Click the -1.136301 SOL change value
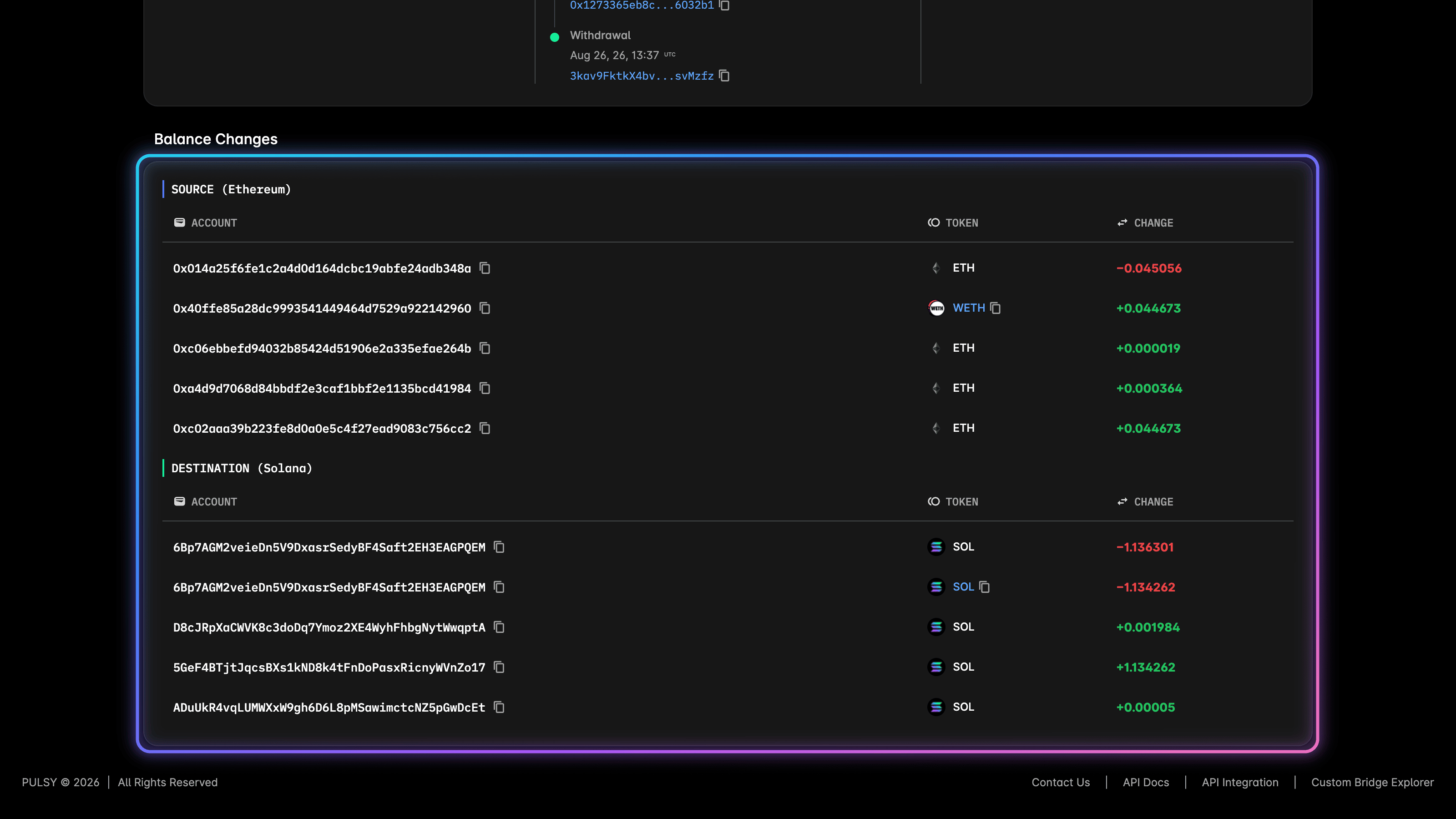Viewport: 1456px width, 819px height. coord(1145,548)
